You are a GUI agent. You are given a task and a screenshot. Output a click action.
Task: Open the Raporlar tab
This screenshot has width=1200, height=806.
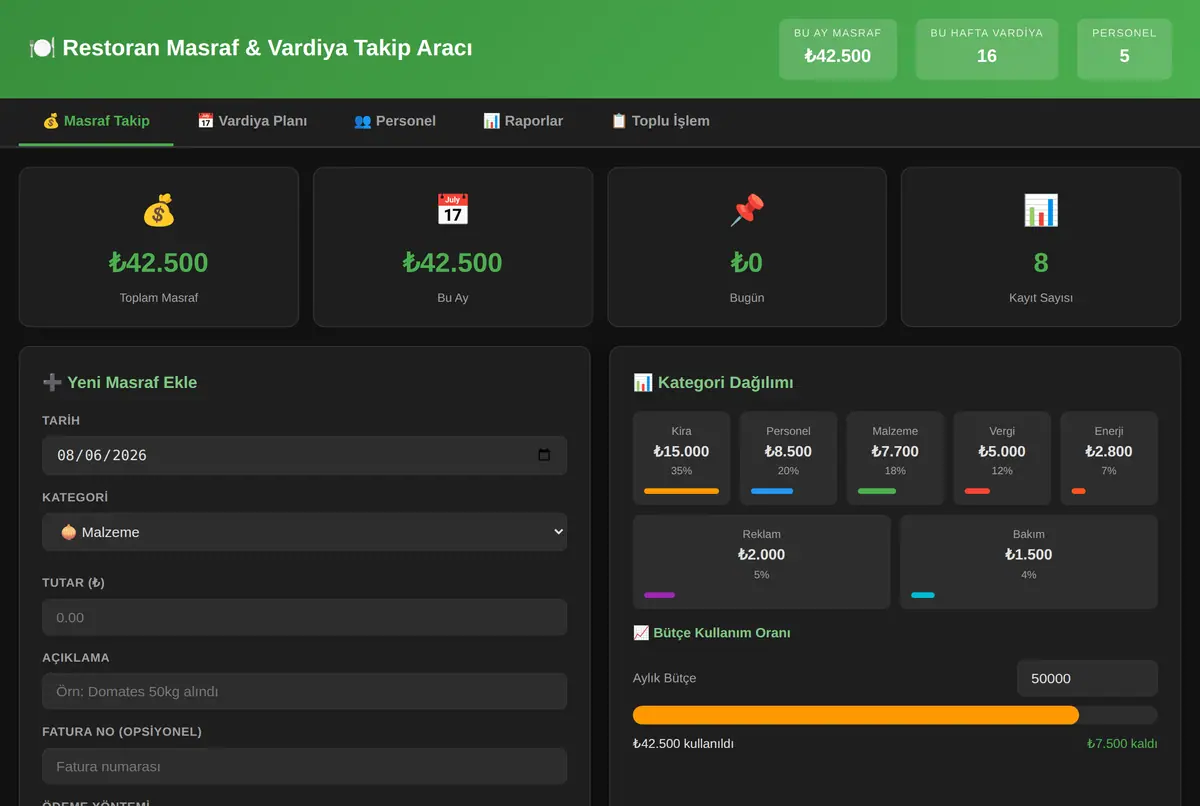pos(523,121)
